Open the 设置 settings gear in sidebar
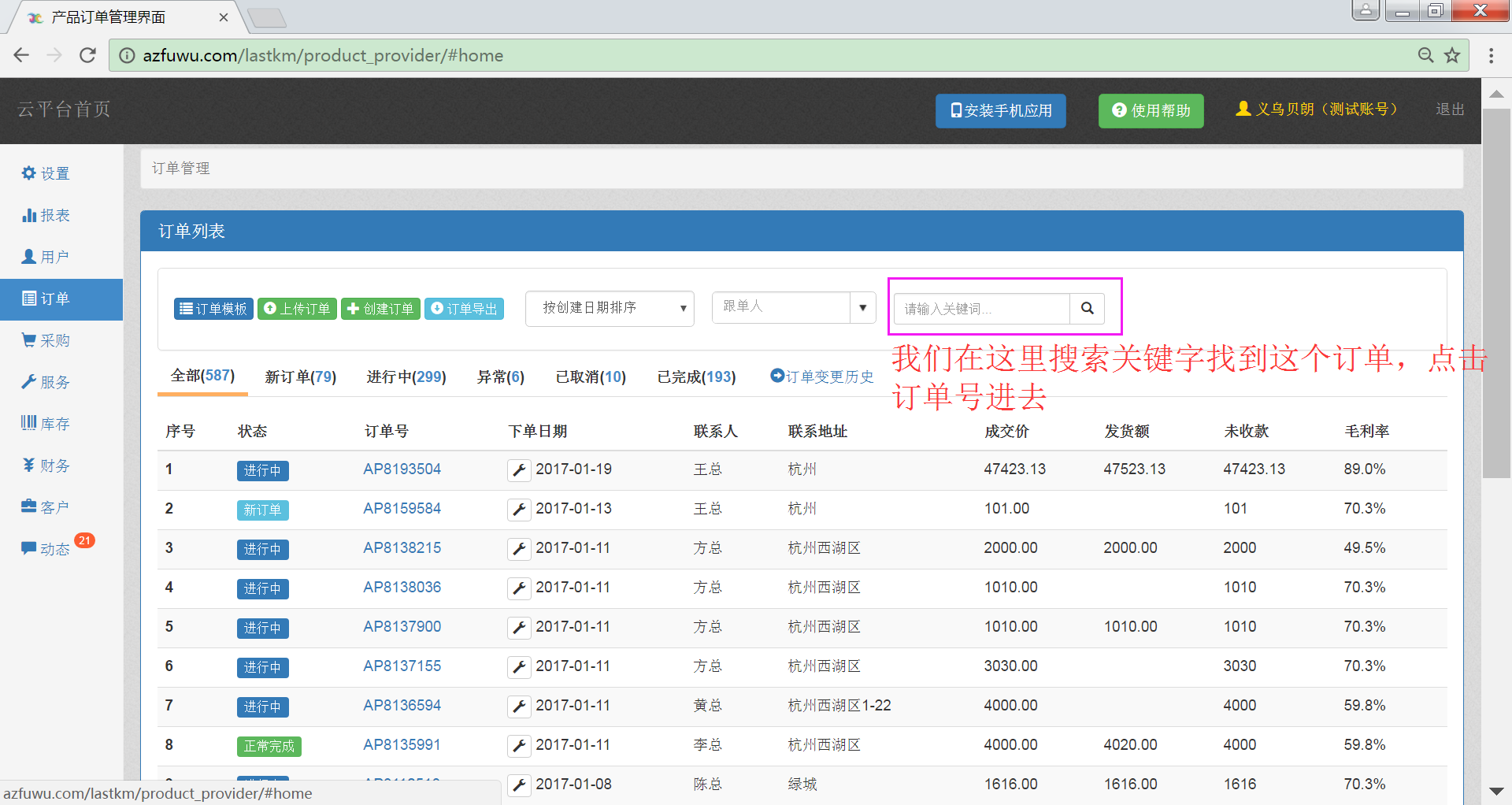Image resolution: width=1512 pixels, height=805 pixels. (46, 173)
